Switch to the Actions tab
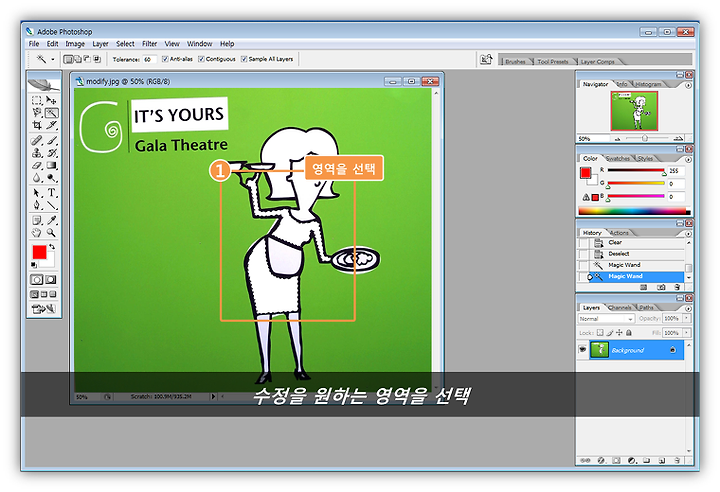This screenshot has width=720, height=492. pos(619,233)
